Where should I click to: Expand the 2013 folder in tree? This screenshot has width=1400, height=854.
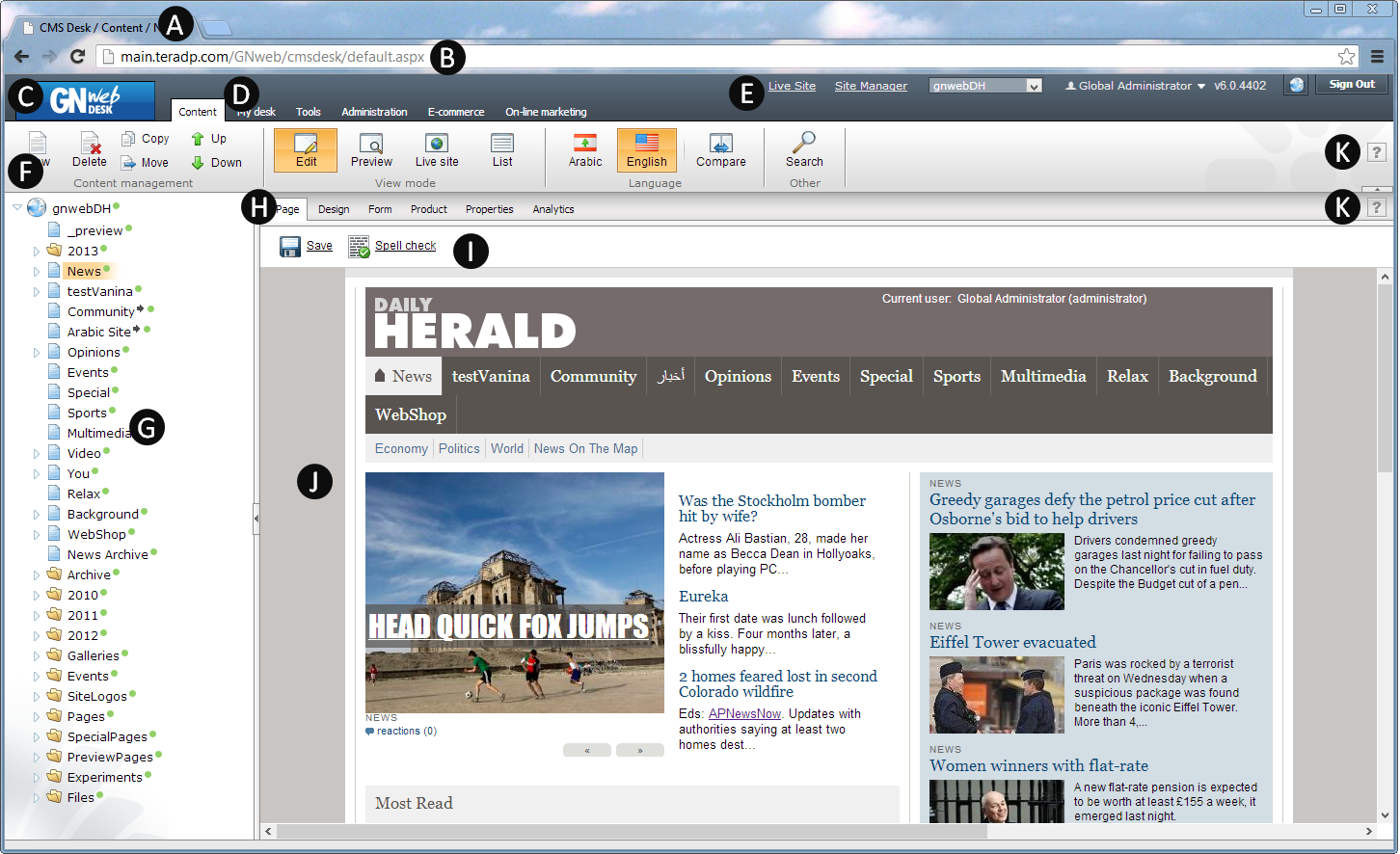click(37, 251)
